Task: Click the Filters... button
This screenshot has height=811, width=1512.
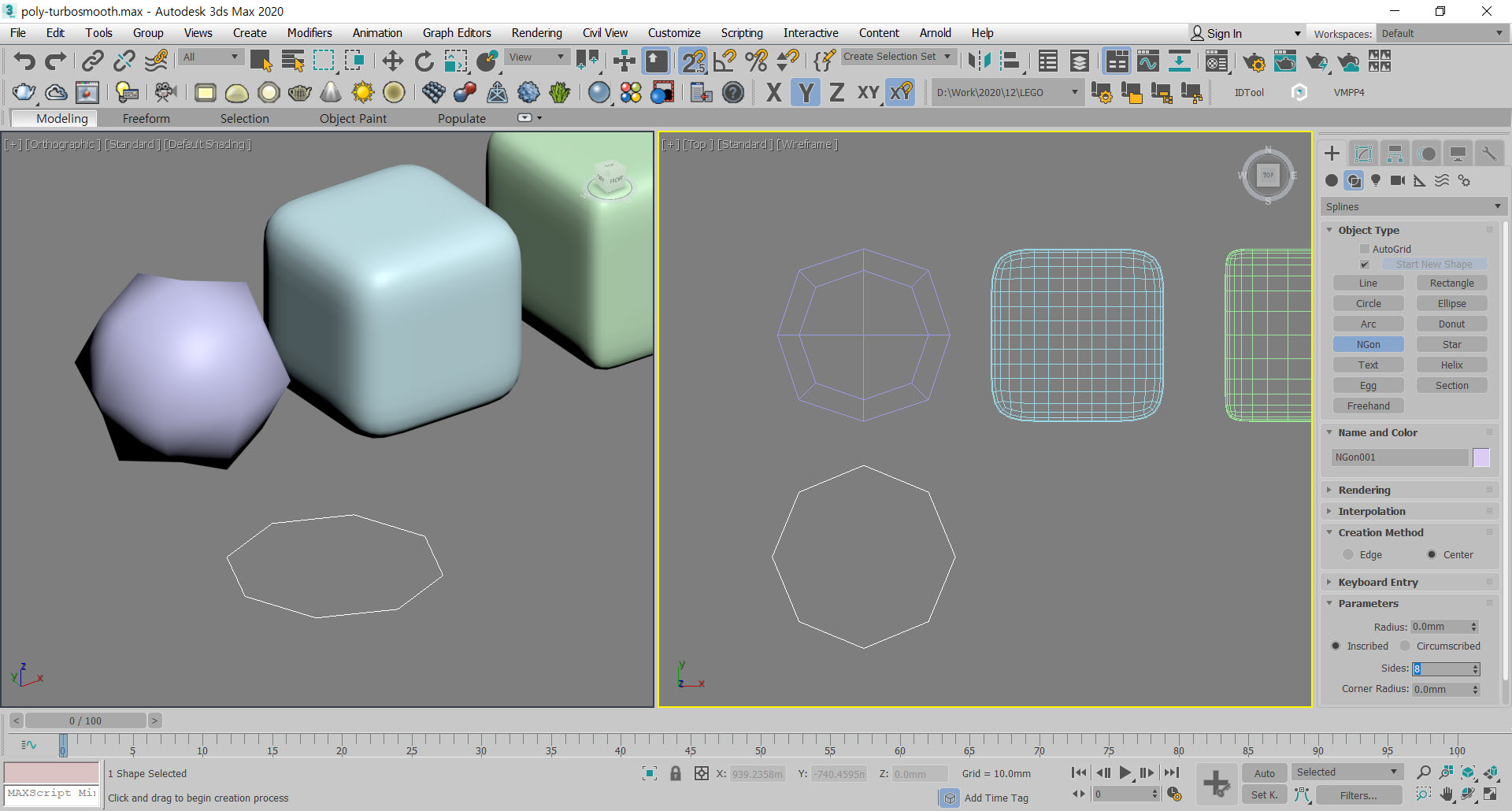Action: pyautogui.click(x=1358, y=795)
